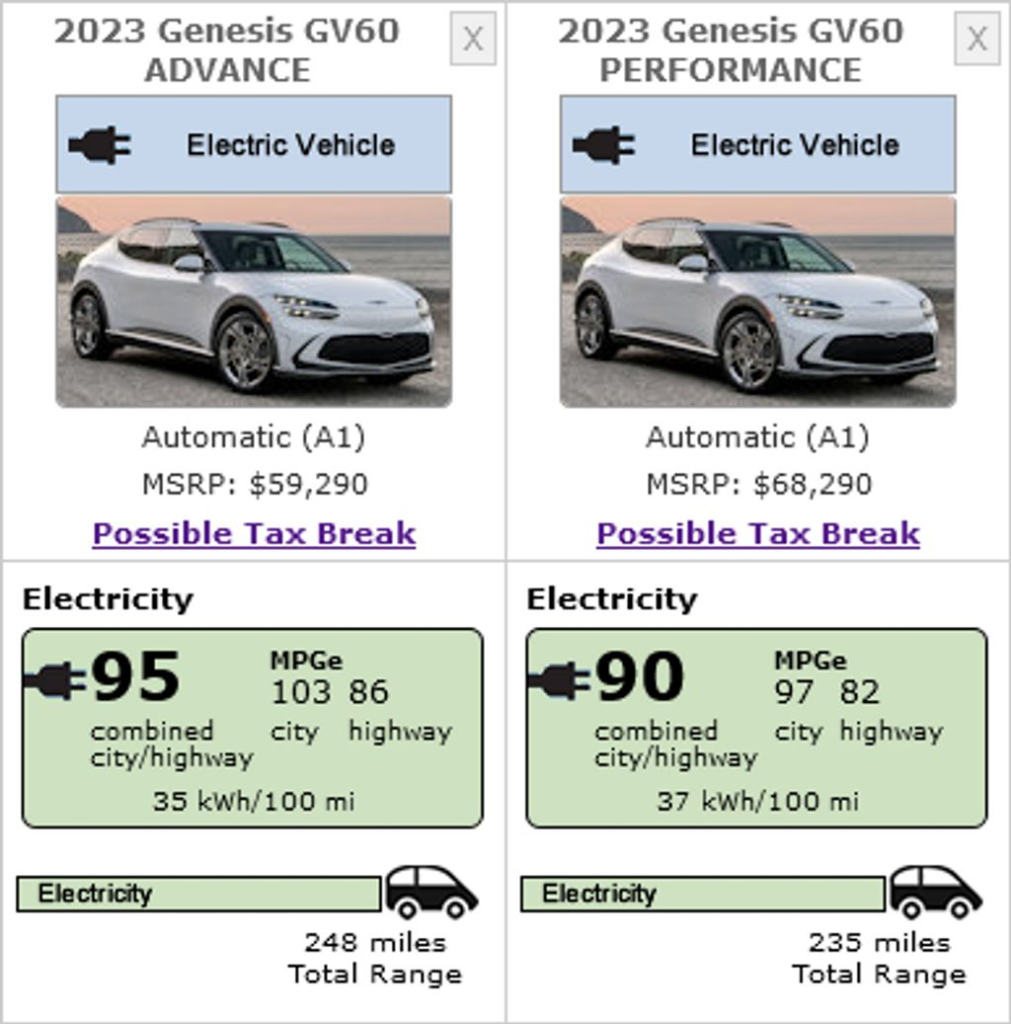
Task: Click the plug icon in Performance's Electric Vehicle banner
Action: 604,145
